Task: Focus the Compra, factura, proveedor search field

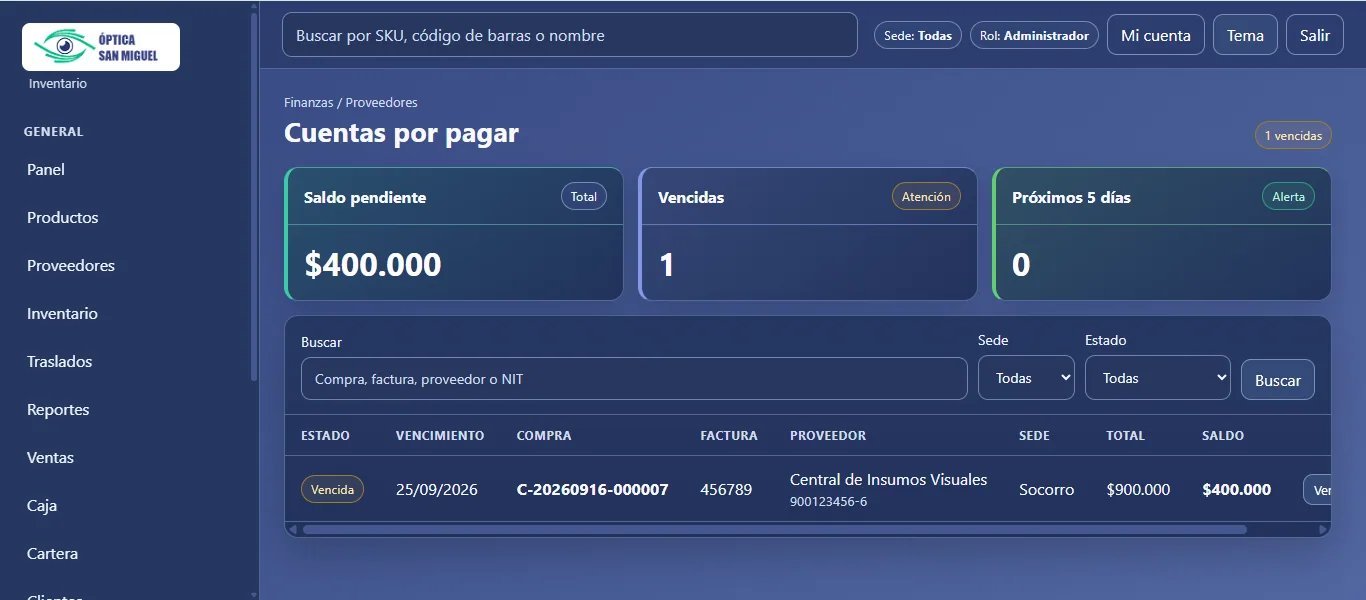Action: [634, 379]
